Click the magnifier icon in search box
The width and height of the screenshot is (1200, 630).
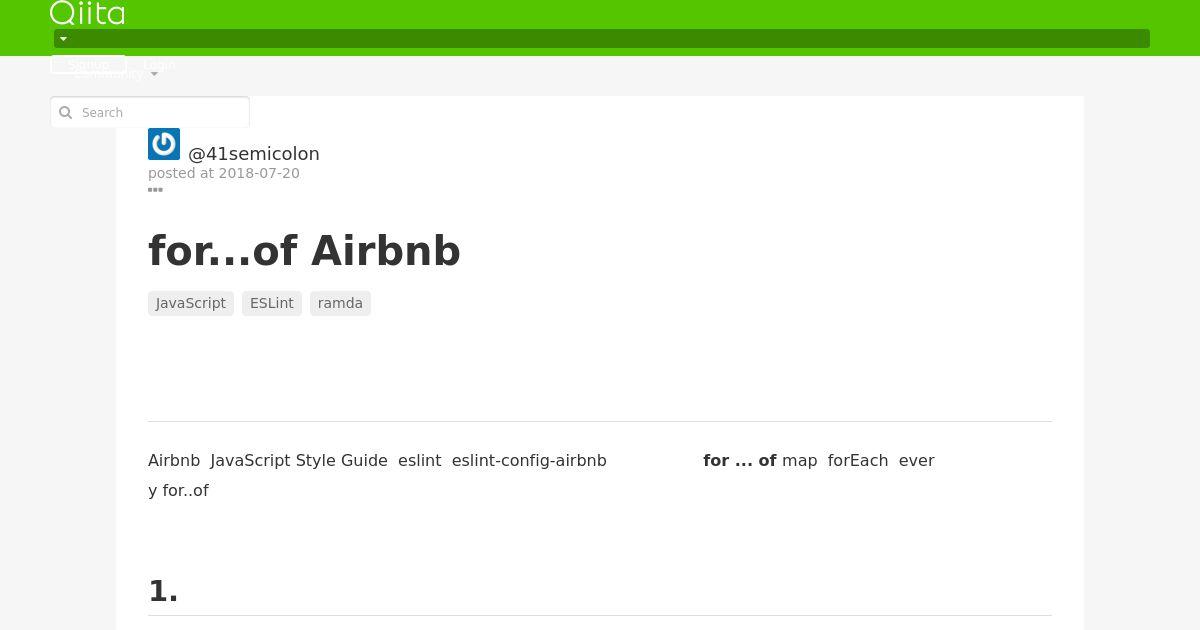[66, 113]
